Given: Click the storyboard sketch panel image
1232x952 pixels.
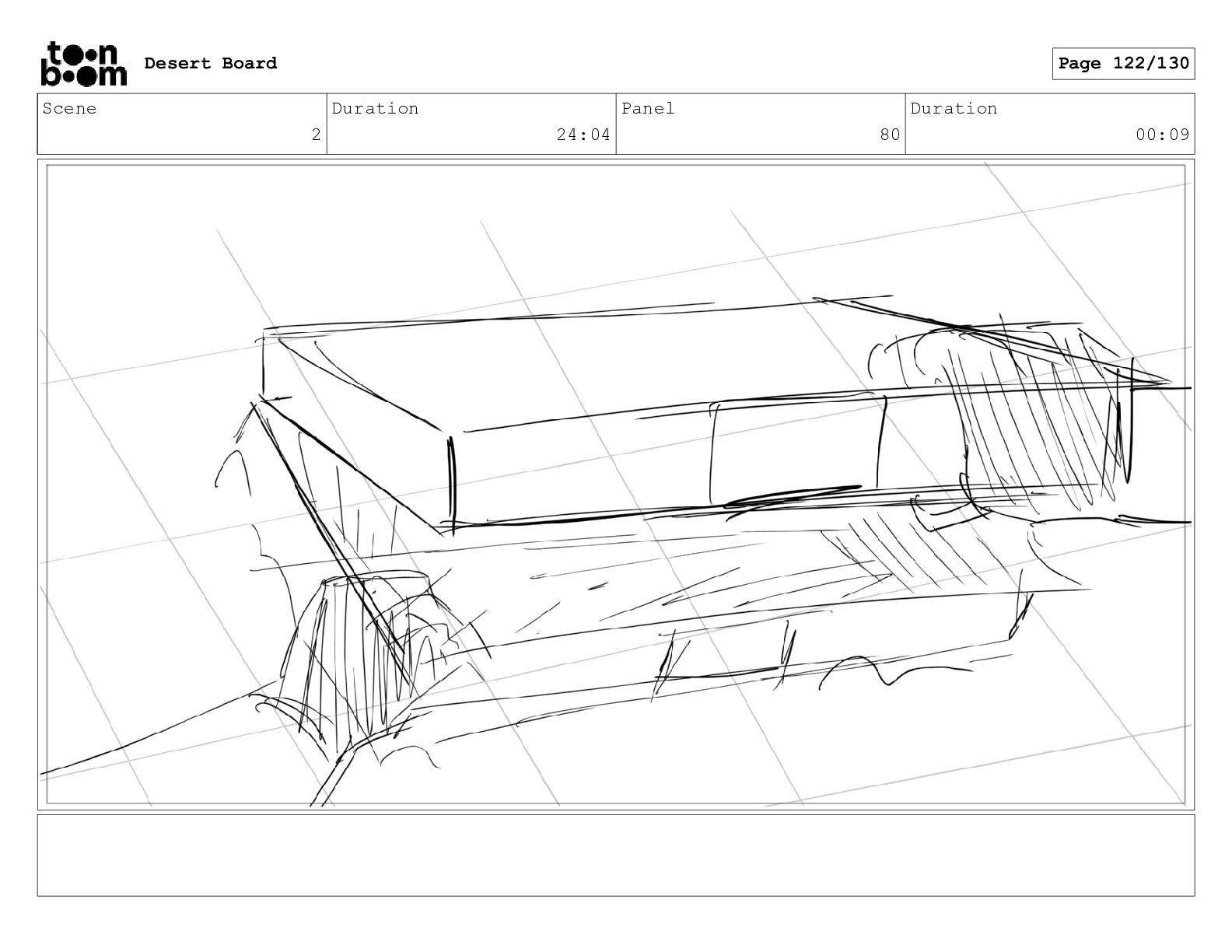Looking at the screenshot, I should point(616,485).
